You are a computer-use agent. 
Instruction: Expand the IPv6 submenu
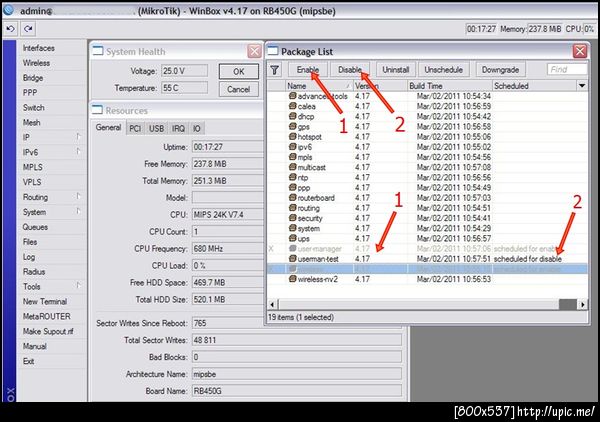(x=78, y=152)
